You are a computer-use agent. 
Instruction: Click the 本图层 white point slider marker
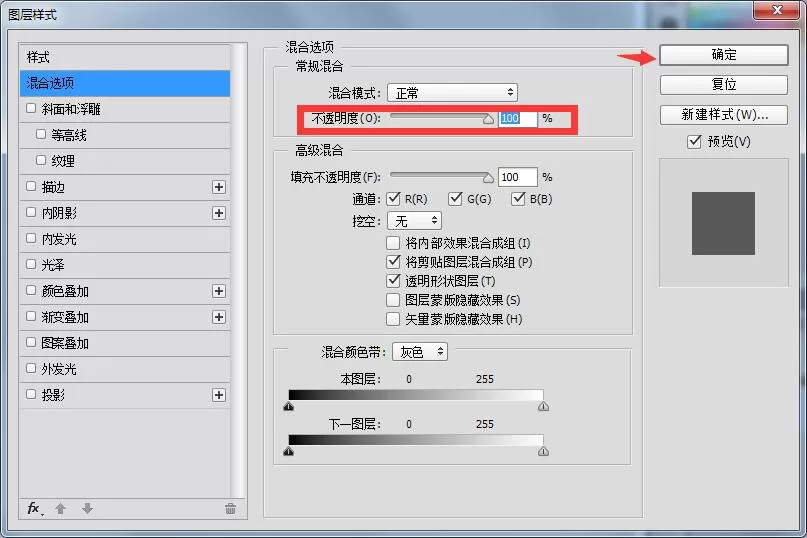(543, 407)
